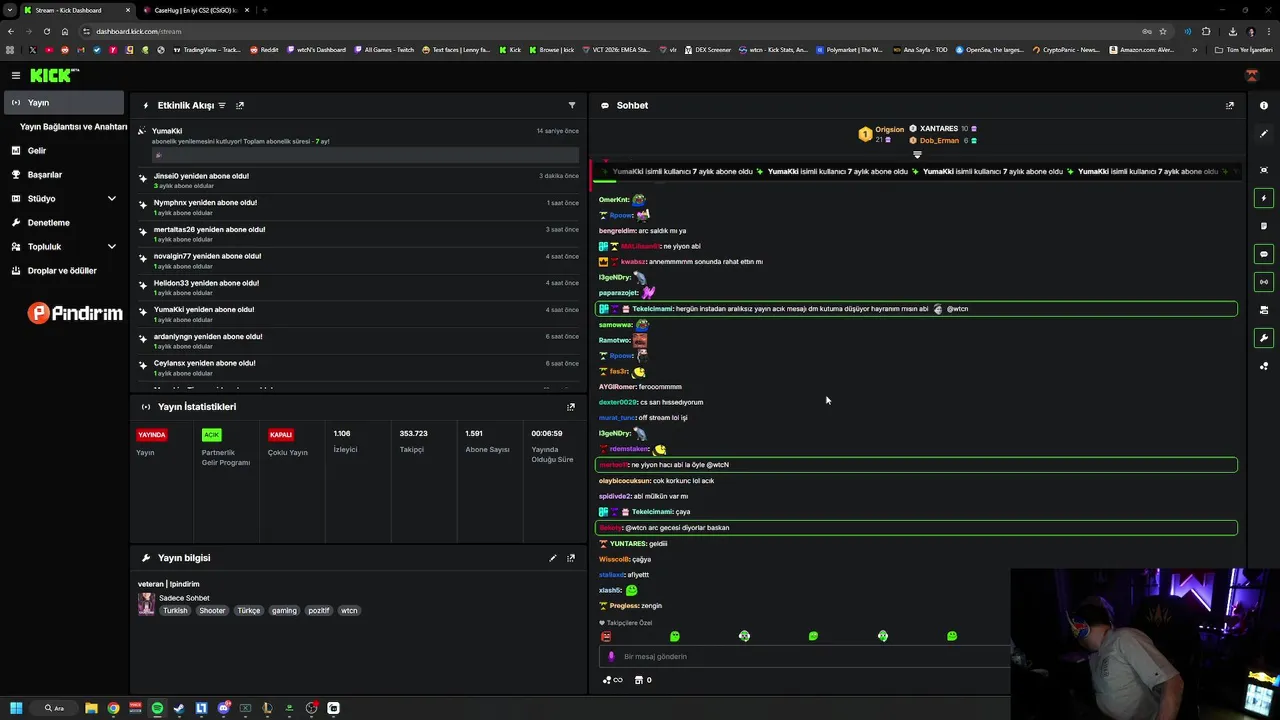The image size is (1280, 720).
Task: Pop out the Yayın İstatistikleri panel
Action: [x=571, y=407]
